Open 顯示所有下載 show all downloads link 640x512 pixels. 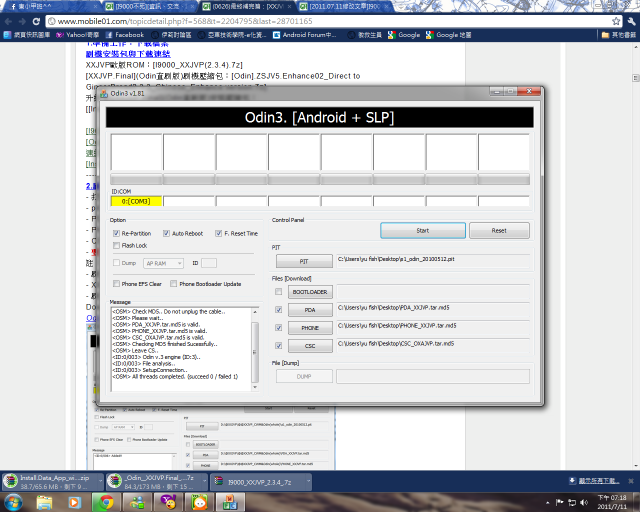pos(599,481)
